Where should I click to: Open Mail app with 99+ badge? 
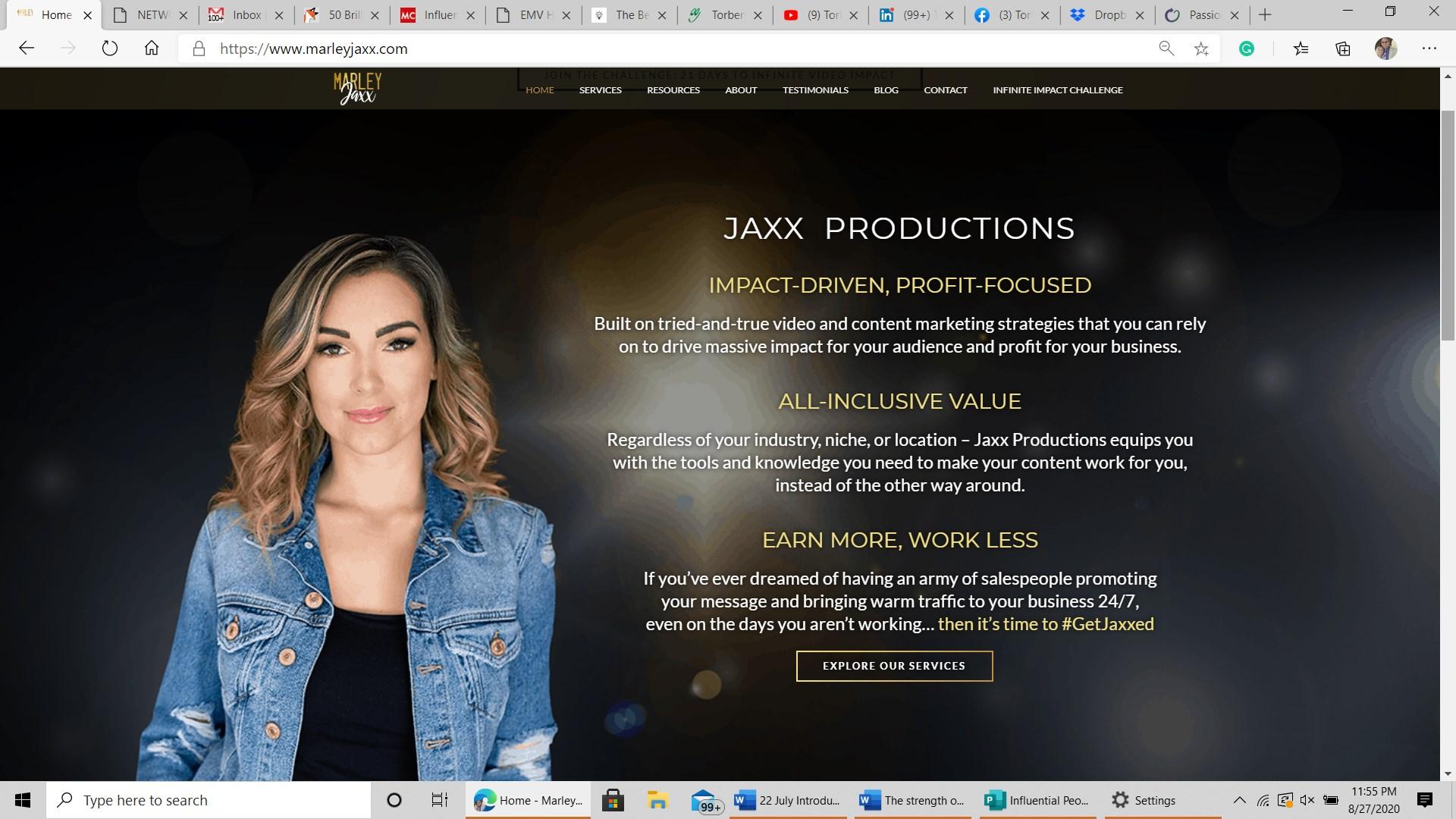pyautogui.click(x=706, y=801)
